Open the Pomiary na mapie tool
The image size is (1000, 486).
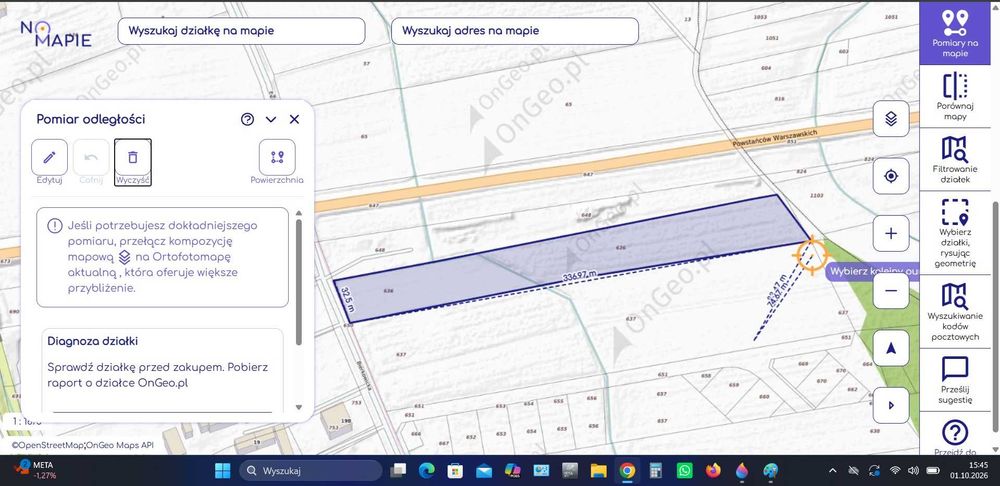[x=955, y=33]
